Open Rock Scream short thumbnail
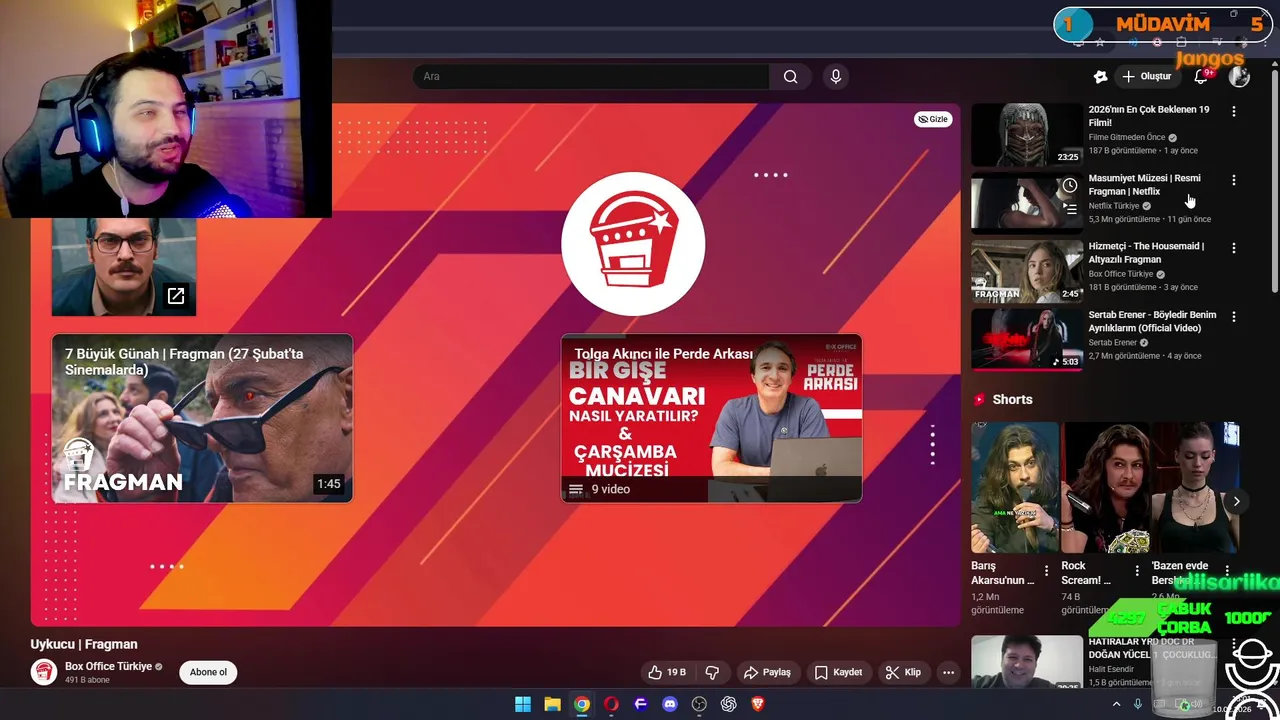This screenshot has width=1280, height=720. click(1105, 487)
